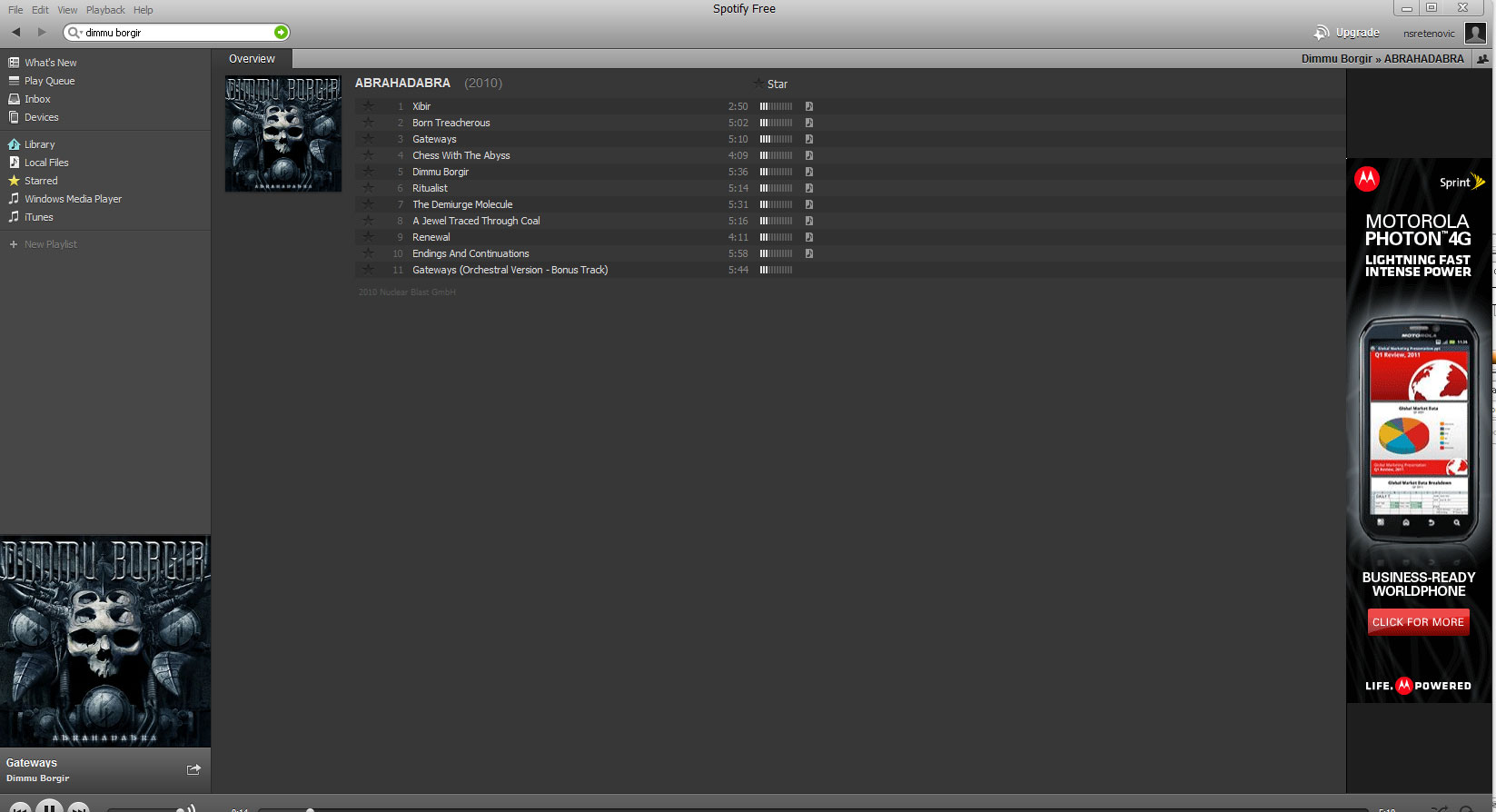Open the Help menu
This screenshot has width=1496, height=812.
coord(143,10)
